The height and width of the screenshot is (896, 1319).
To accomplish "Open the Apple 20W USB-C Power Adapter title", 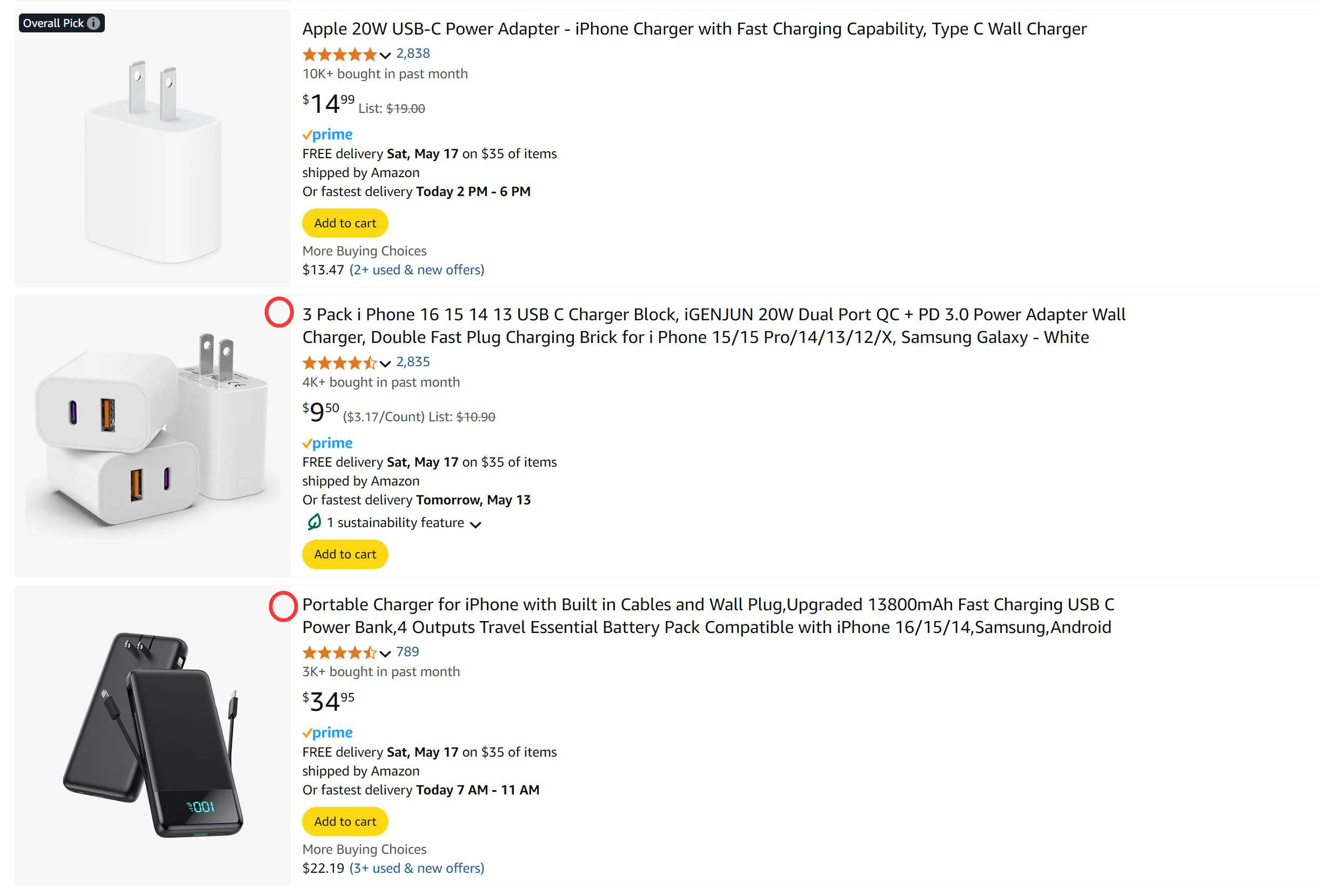I will [x=694, y=29].
